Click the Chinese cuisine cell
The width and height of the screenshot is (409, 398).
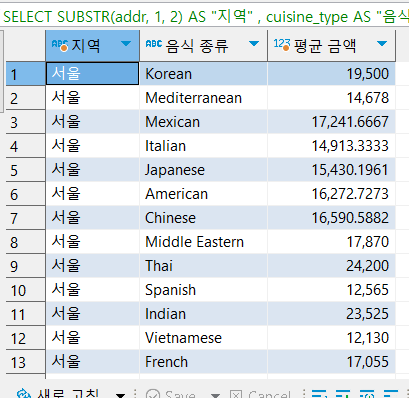pyautogui.click(x=204, y=218)
